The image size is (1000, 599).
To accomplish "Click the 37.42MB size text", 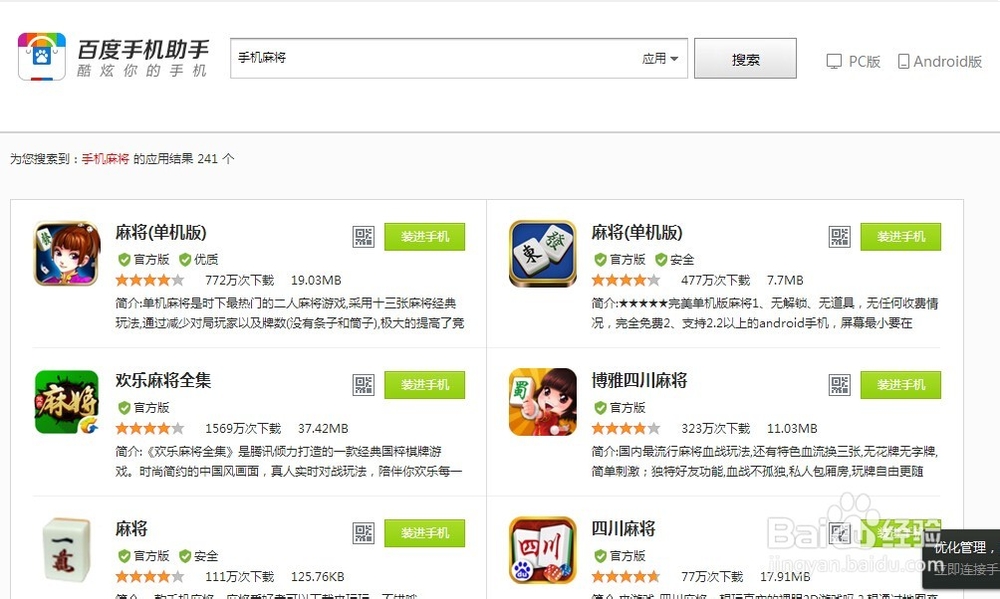I will (x=323, y=428).
